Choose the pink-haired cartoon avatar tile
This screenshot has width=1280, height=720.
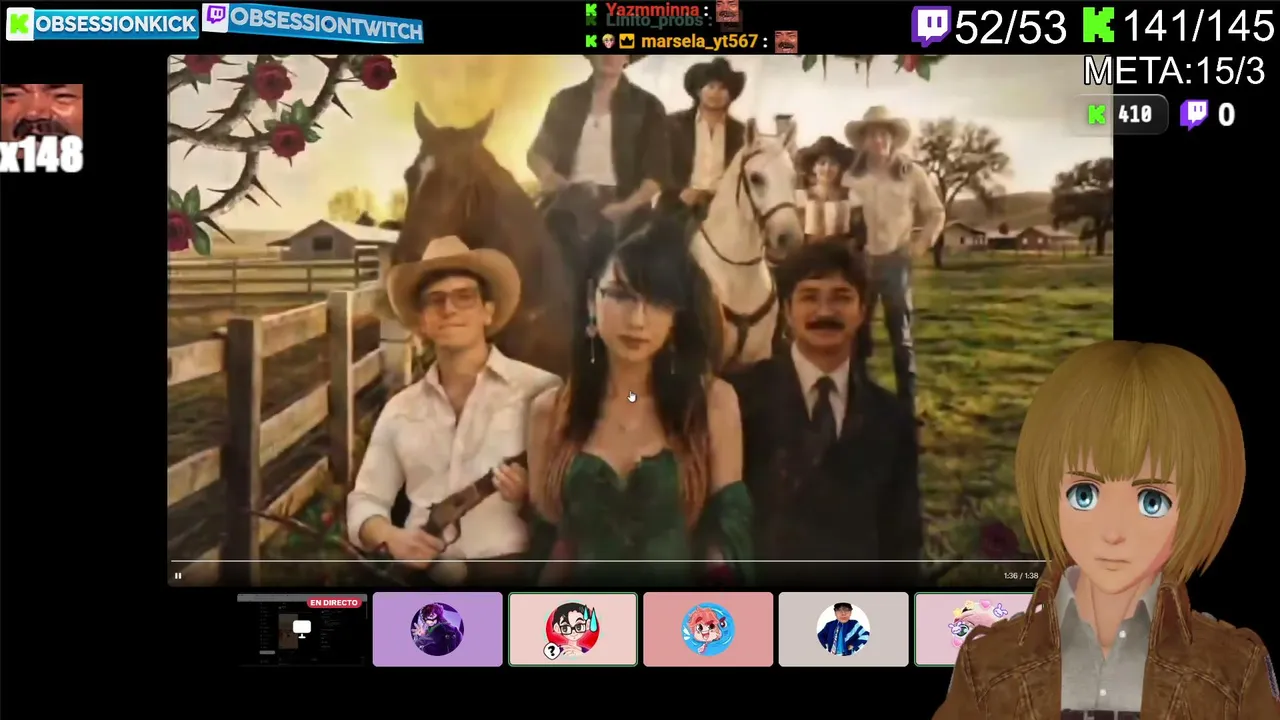pos(708,629)
